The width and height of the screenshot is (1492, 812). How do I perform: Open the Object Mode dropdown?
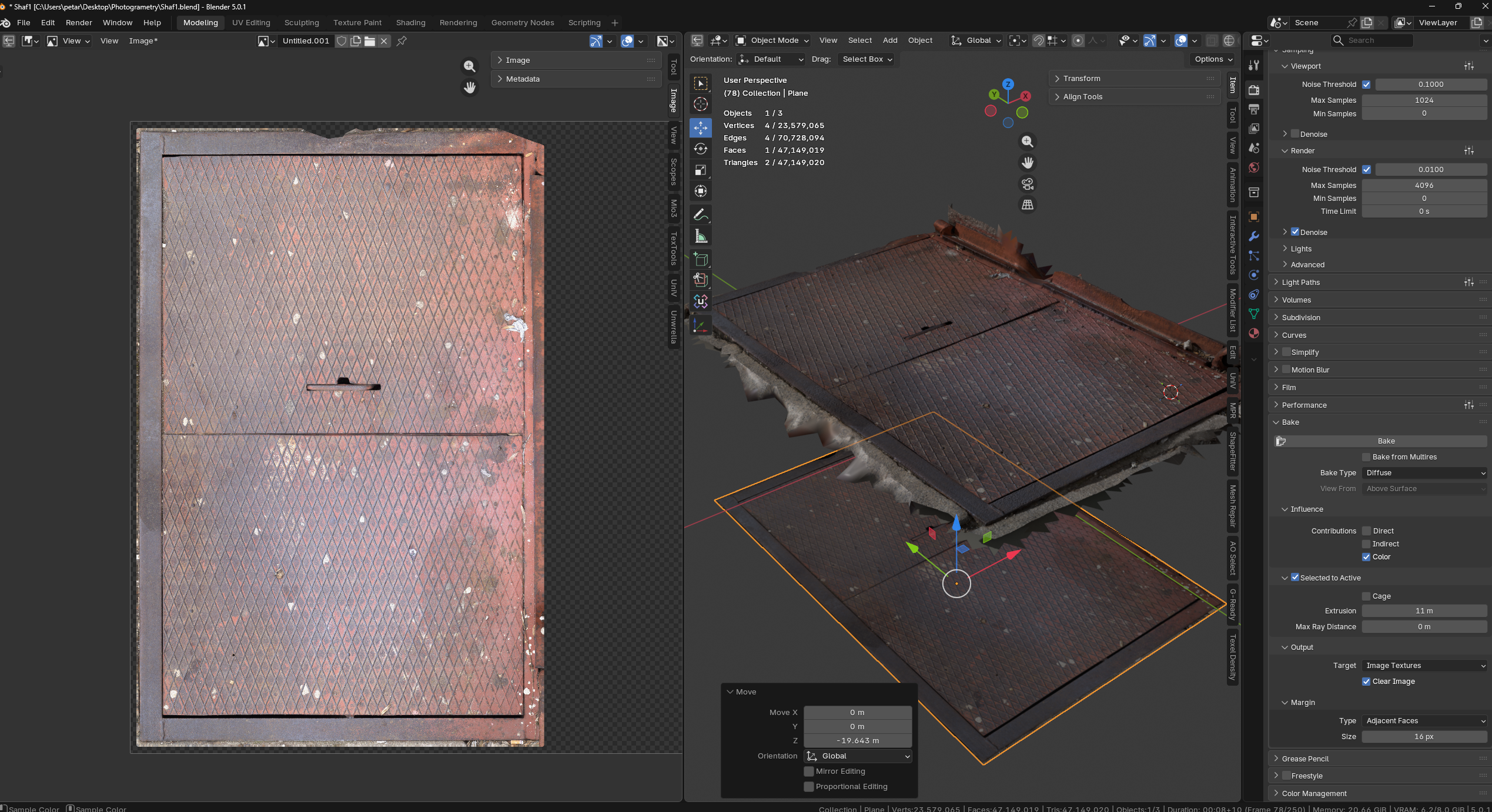774,41
